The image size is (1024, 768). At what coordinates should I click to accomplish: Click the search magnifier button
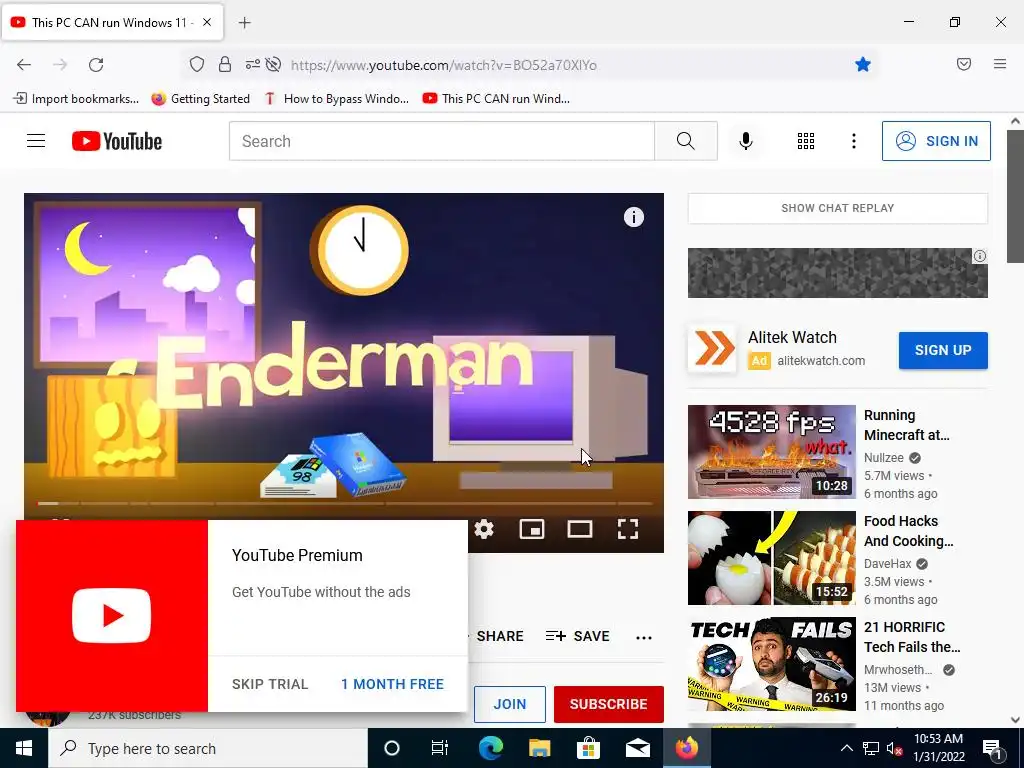686,141
